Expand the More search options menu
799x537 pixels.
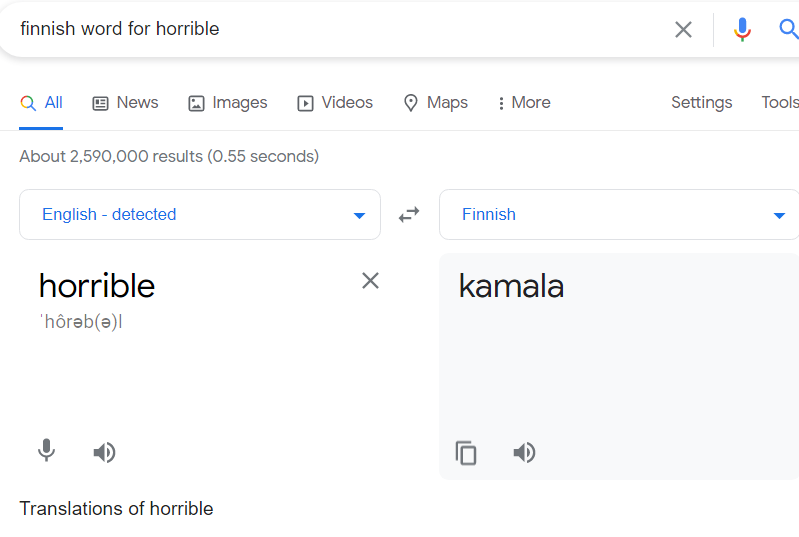(x=523, y=102)
